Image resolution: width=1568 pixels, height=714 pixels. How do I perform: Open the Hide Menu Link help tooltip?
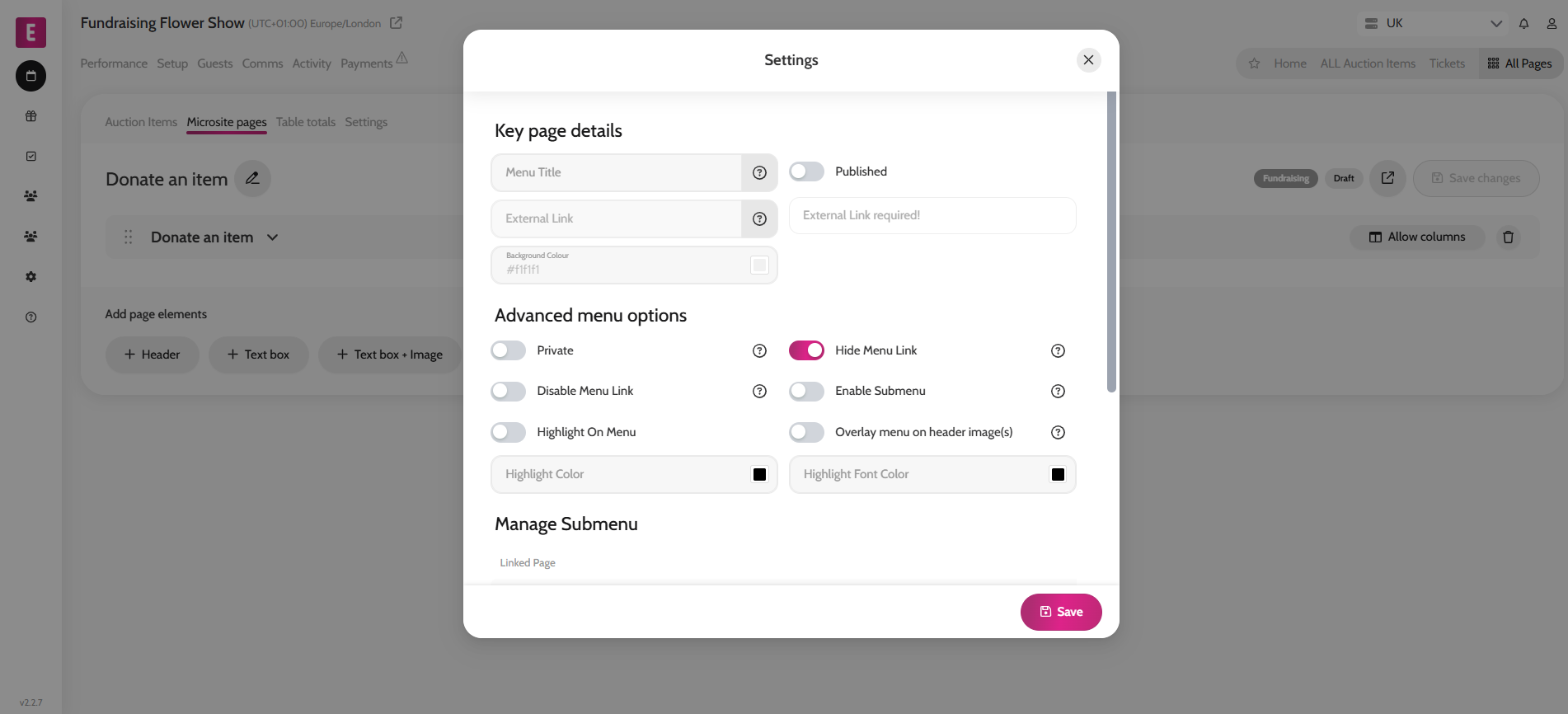coord(1058,350)
